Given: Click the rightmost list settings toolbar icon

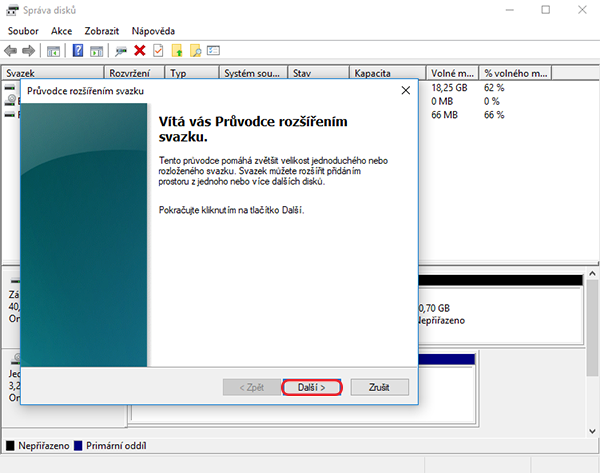Looking at the screenshot, I should (x=213, y=50).
